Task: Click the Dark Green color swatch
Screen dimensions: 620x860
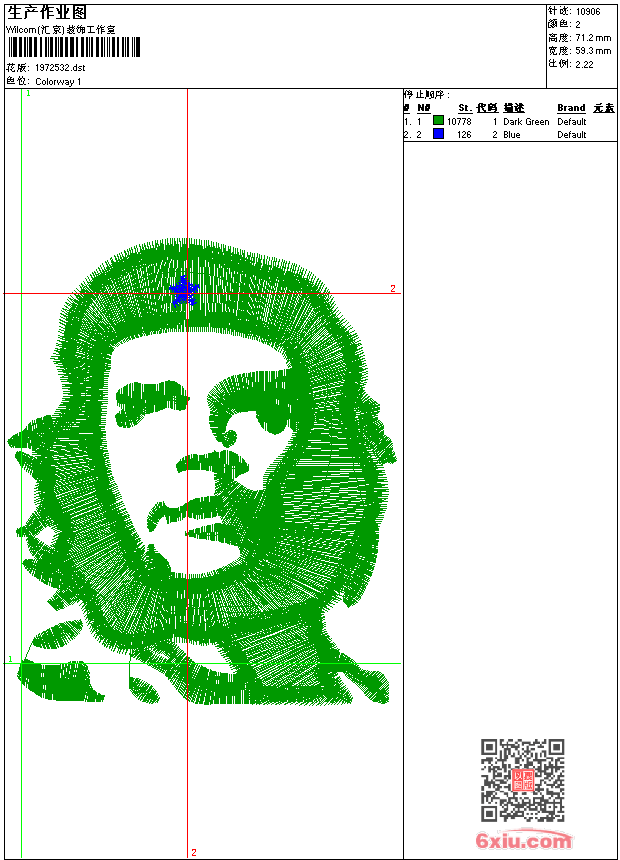Action: pyautogui.click(x=438, y=120)
